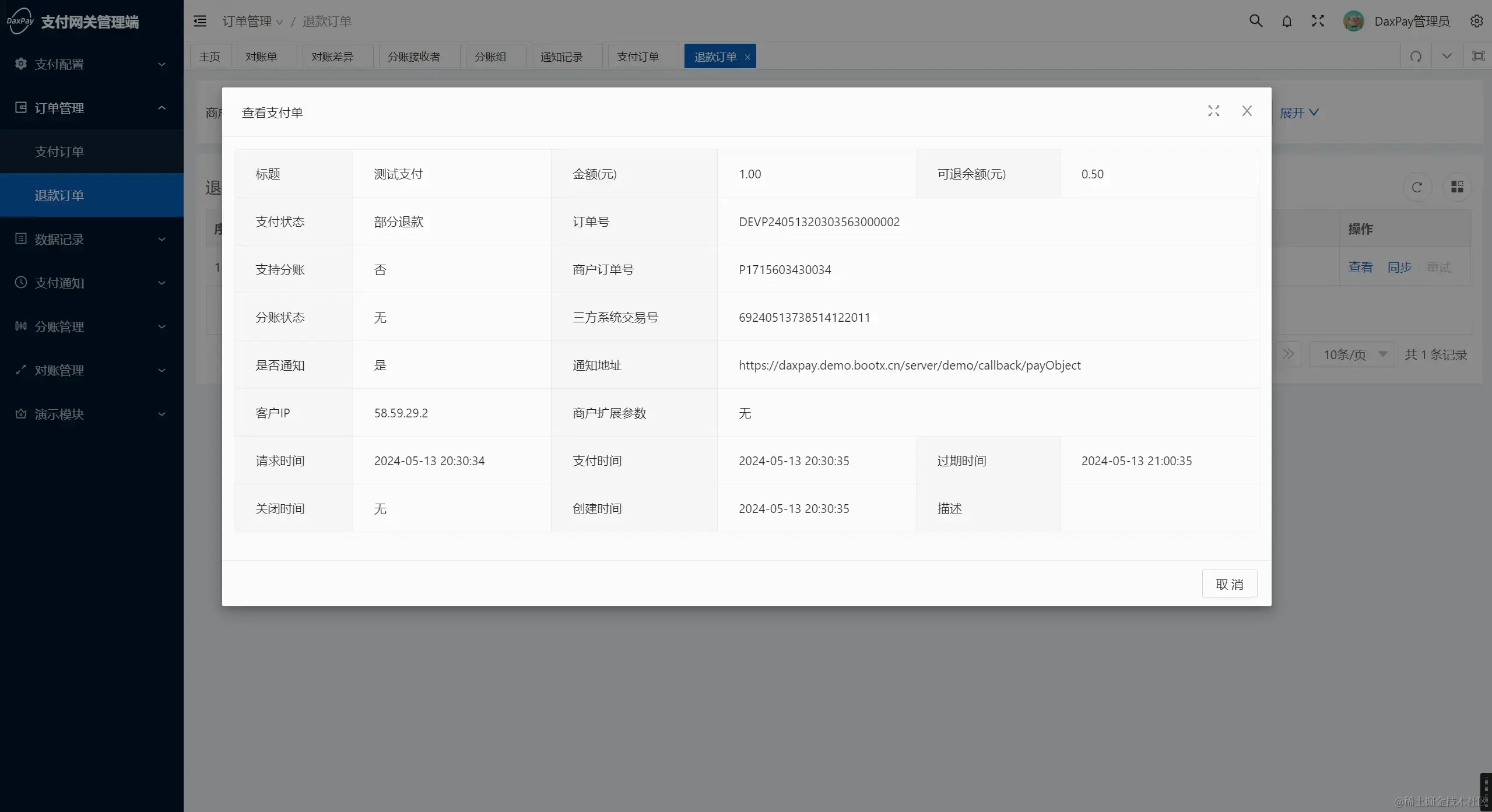The height and width of the screenshot is (812, 1492).
Task: Open system settings via gear icon
Action: coord(1477,20)
